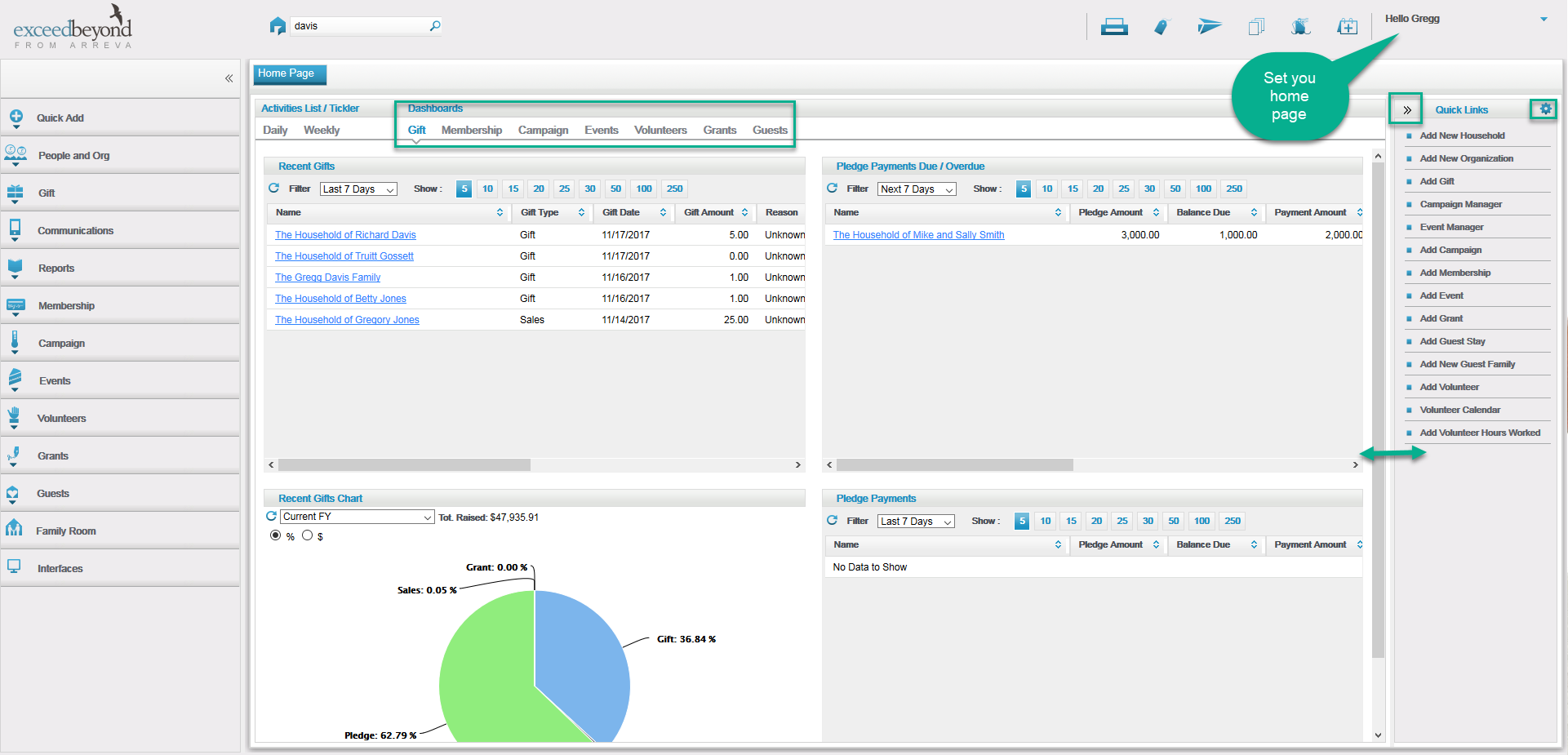1568x755 pixels.
Task: Open The Household of Richard Davis
Action: [345, 235]
